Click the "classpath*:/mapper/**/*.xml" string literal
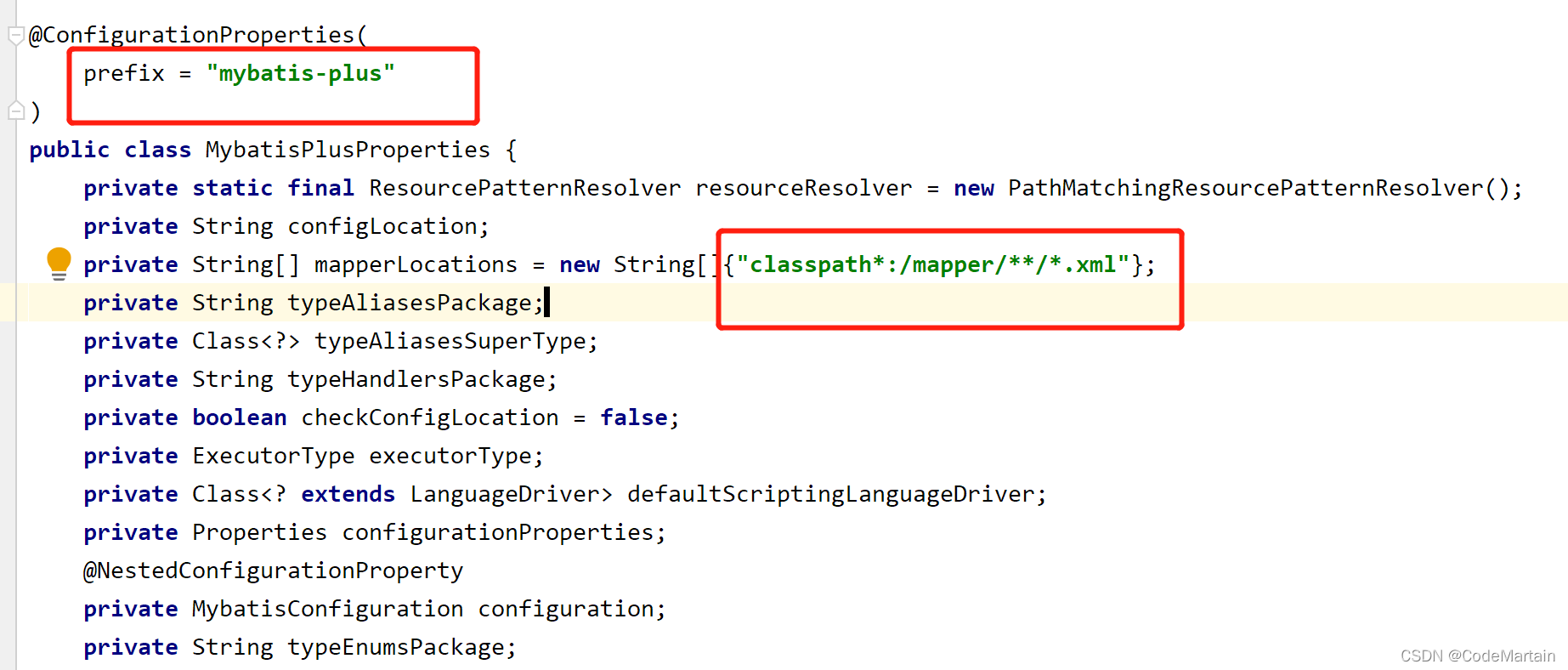 pos(932,264)
